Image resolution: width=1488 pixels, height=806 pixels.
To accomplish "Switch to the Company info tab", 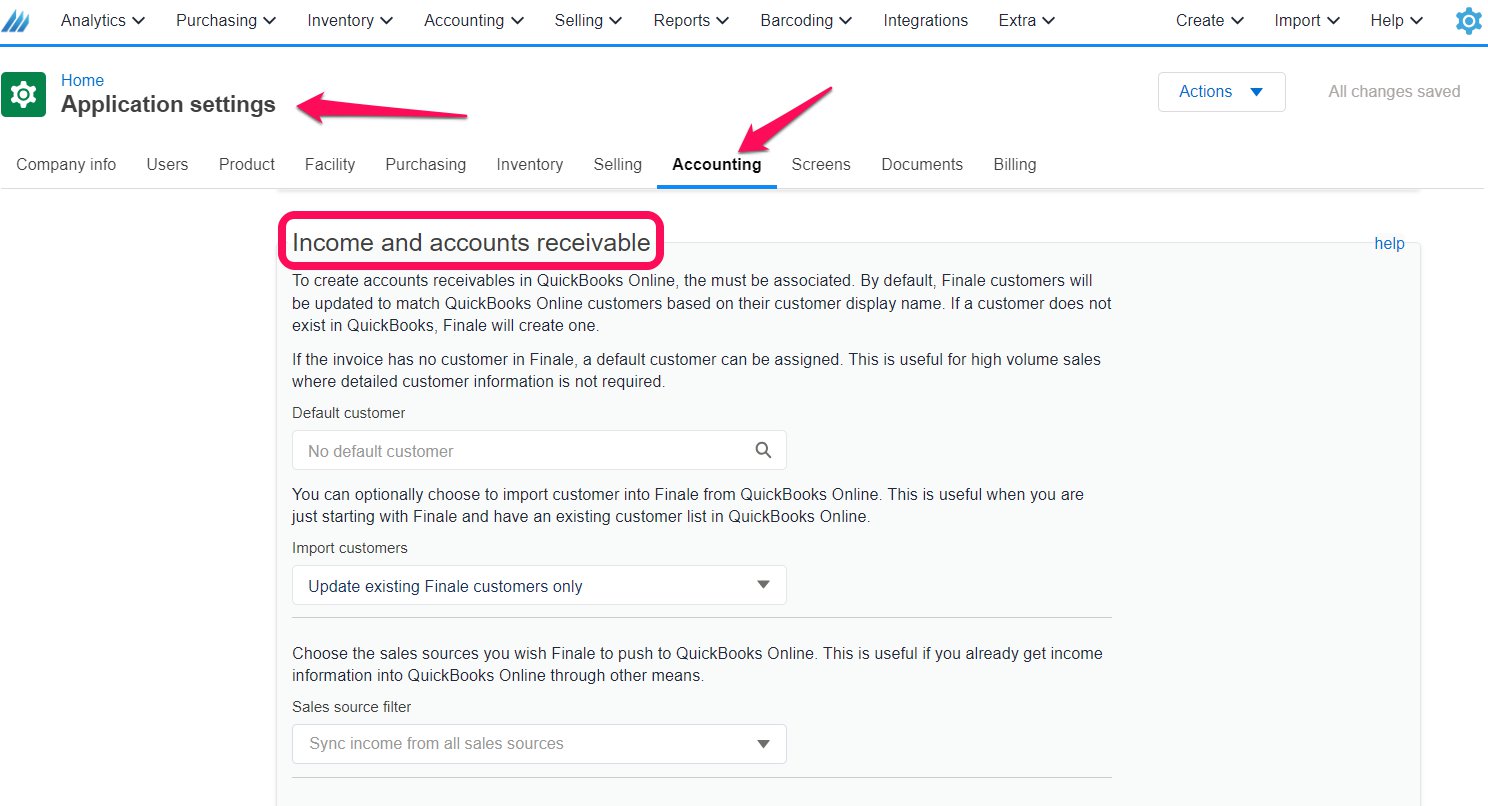I will coord(66,164).
